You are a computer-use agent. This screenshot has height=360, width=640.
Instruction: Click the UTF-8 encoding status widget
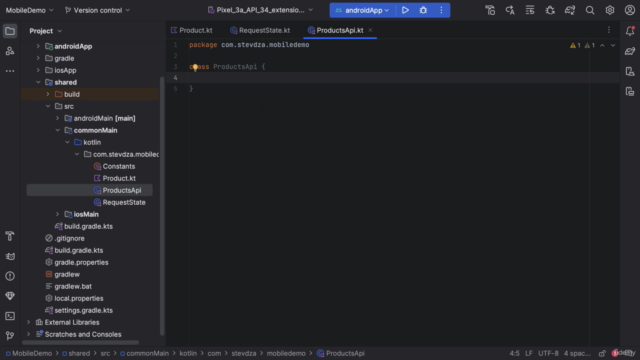[x=548, y=353]
